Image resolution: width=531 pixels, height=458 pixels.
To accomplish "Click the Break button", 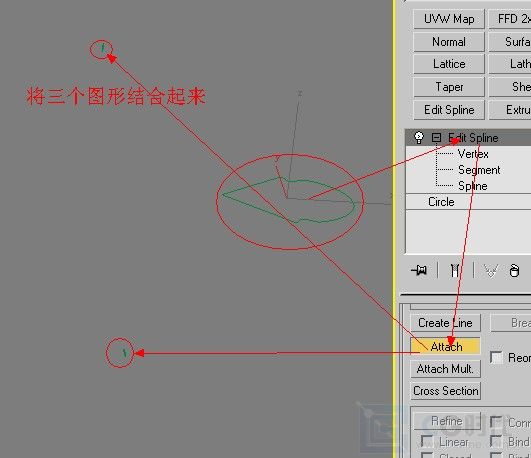I will [511, 323].
